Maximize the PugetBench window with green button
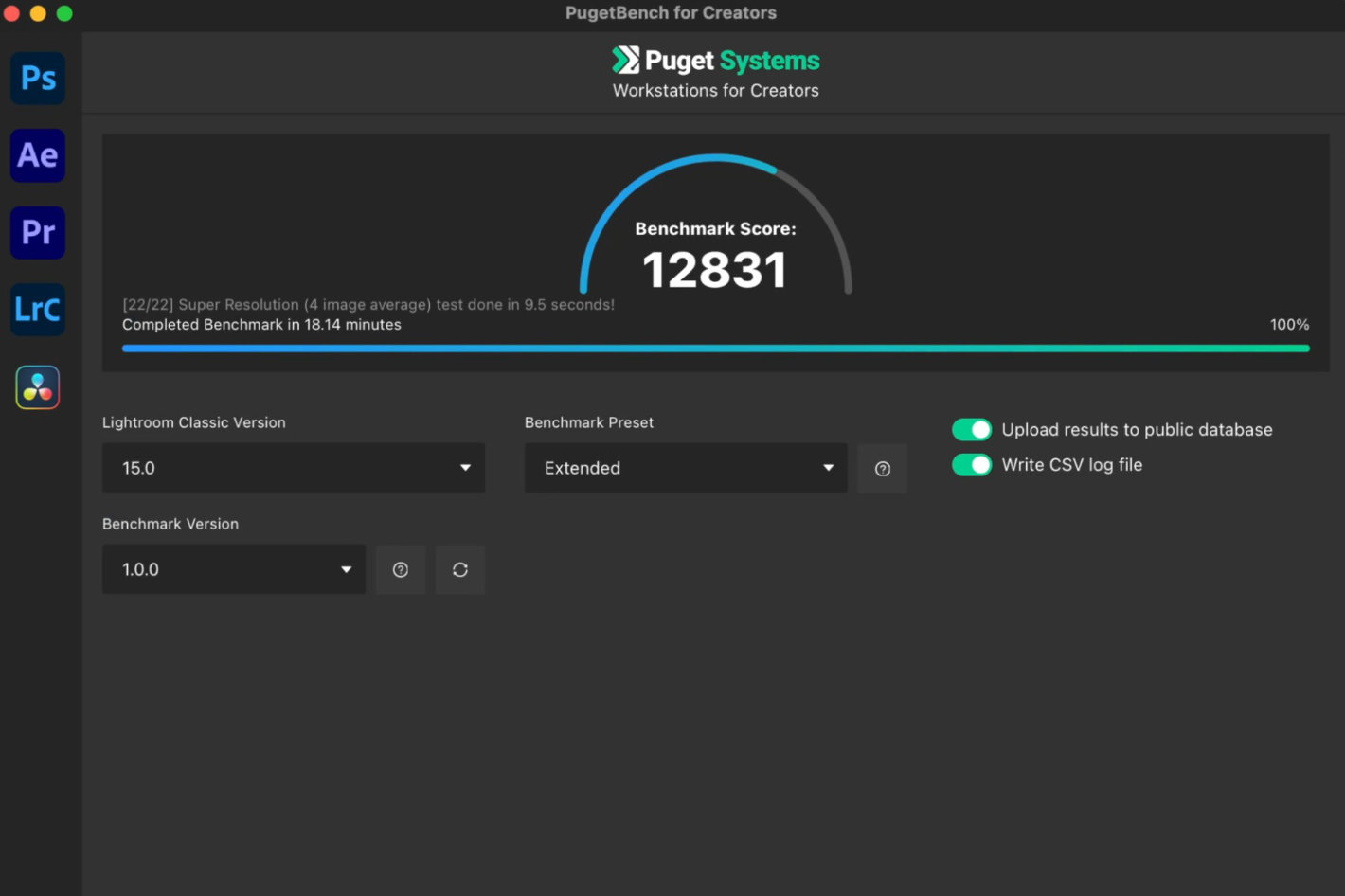The width and height of the screenshot is (1345, 896). point(64,13)
